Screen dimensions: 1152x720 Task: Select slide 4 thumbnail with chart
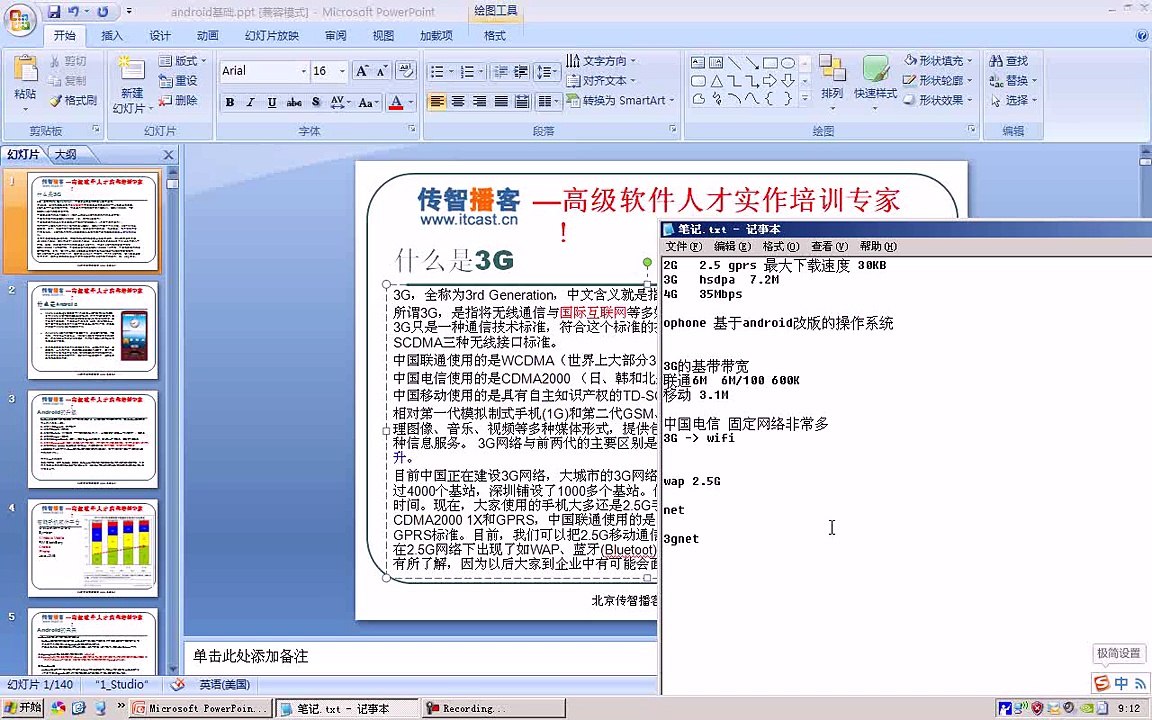click(x=93, y=547)
